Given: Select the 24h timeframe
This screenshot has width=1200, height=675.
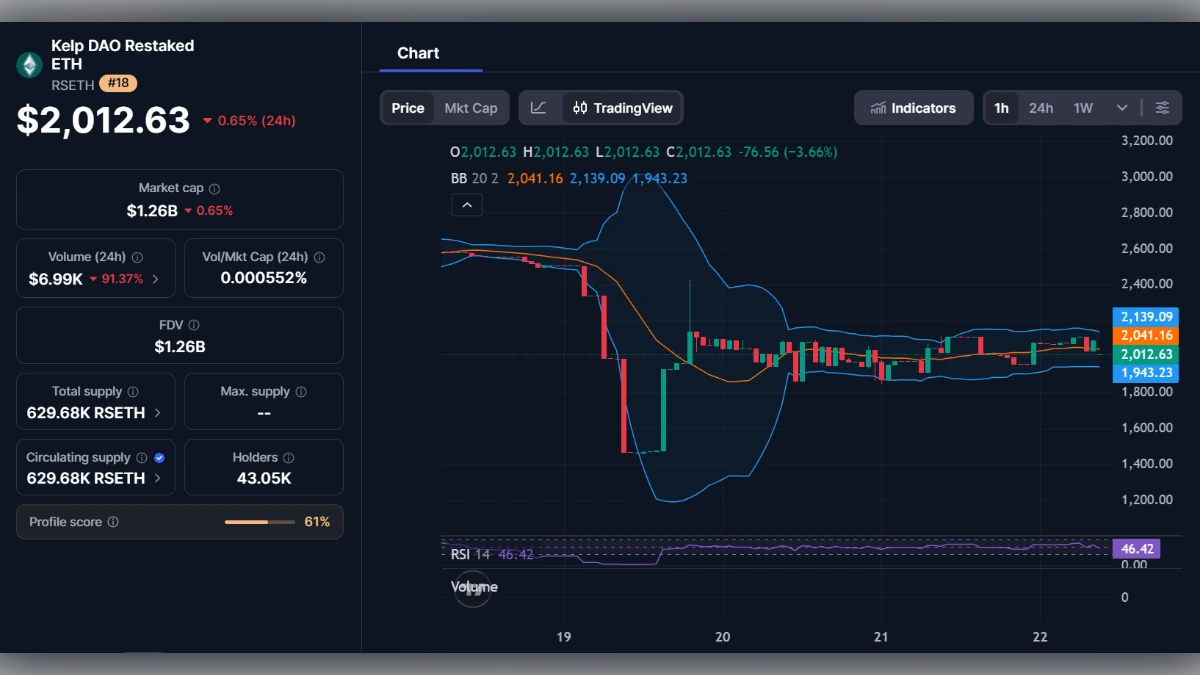Looking at the screenshot, I should (x=1040, y=107).
